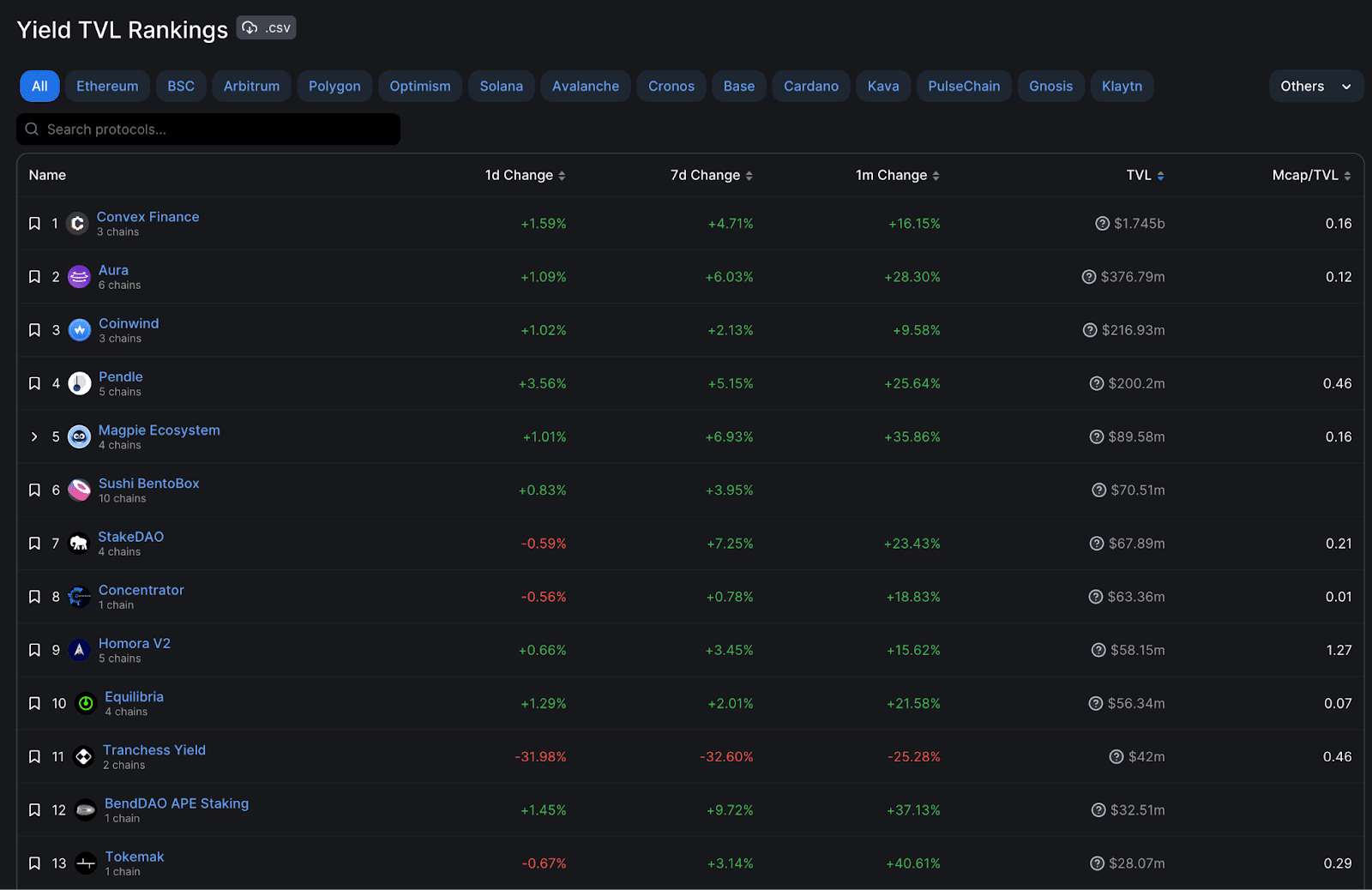Image resolution: width=1372 pixels, height=890 pixels.
Task: Click the Homora V2 logo icon
Action: click(x=80, y=650)
